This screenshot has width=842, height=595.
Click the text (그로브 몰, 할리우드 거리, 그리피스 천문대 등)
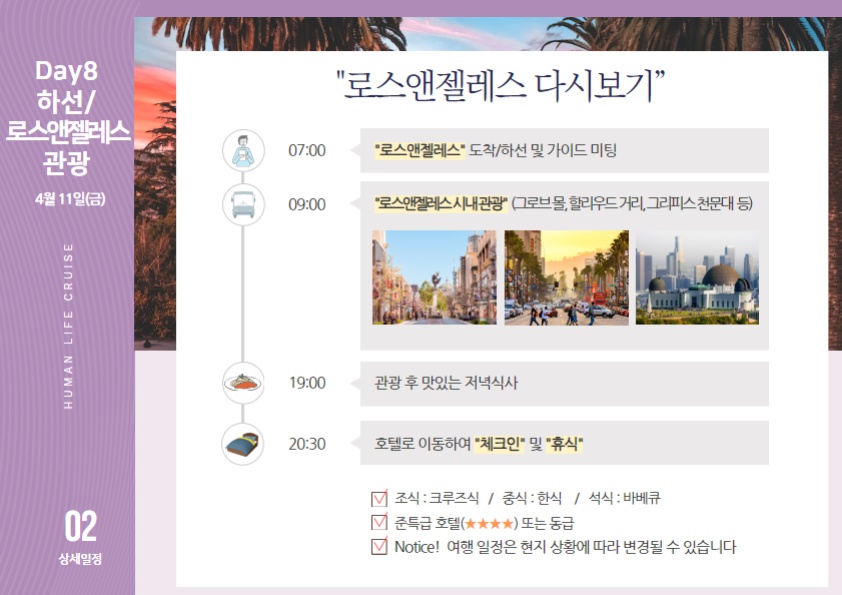click(x=632, y=204)
